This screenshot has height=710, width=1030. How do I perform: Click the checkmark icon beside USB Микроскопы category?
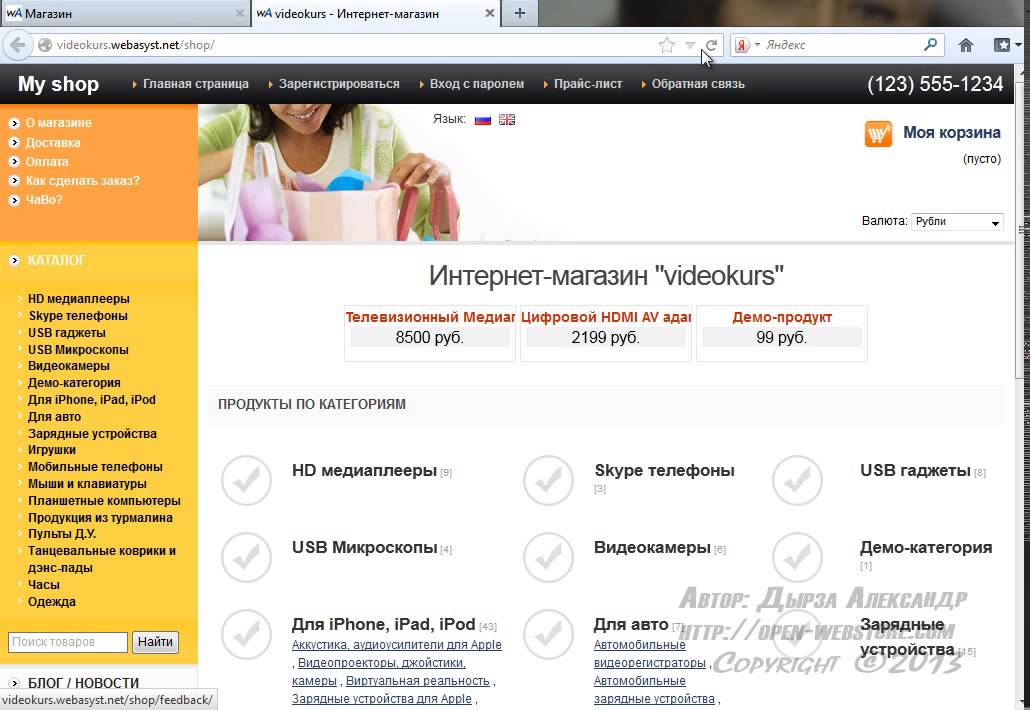click(246, 558)
